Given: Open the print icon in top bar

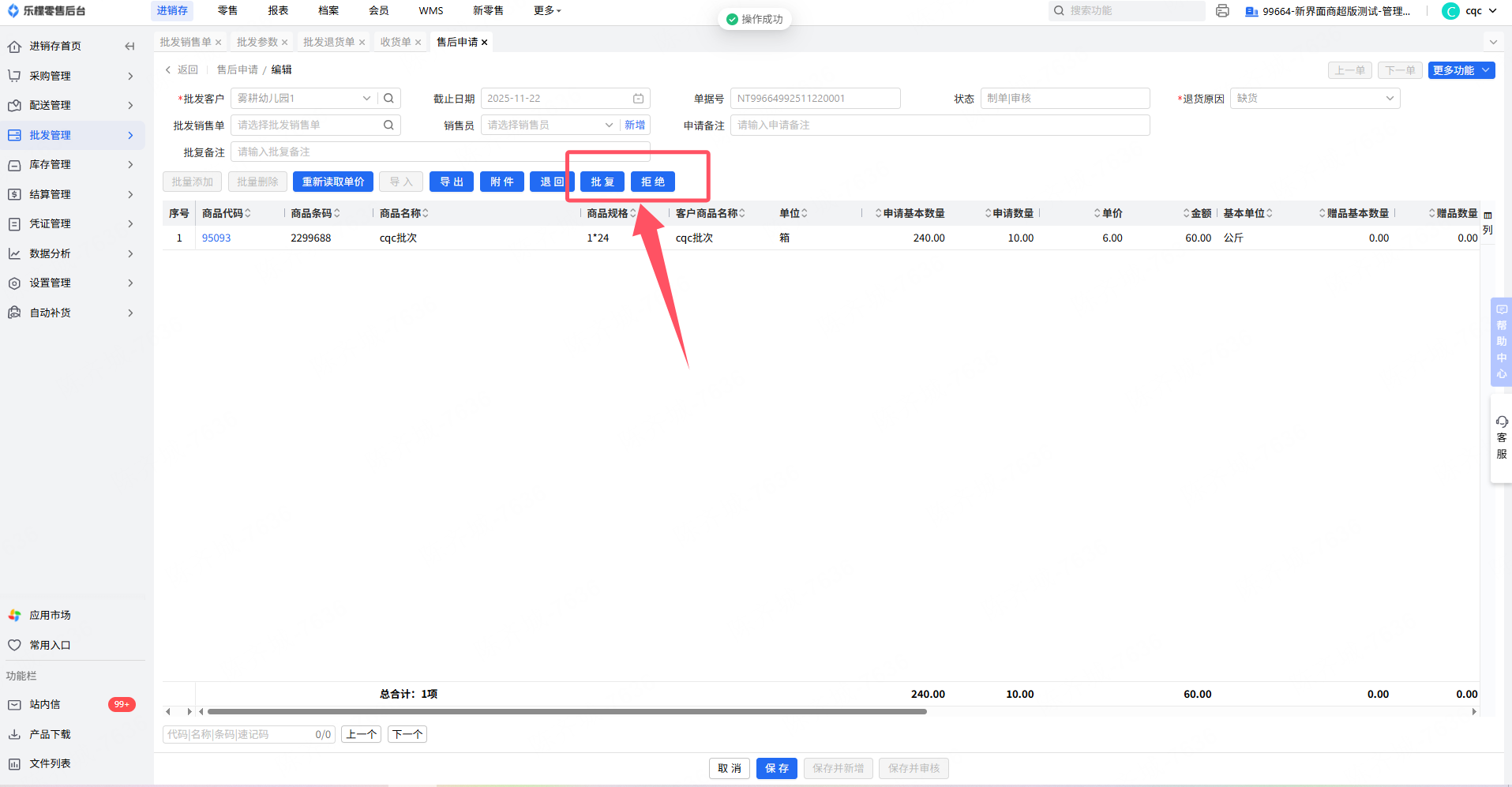Looking at the screenshot, I should [x=1222, y=11].
